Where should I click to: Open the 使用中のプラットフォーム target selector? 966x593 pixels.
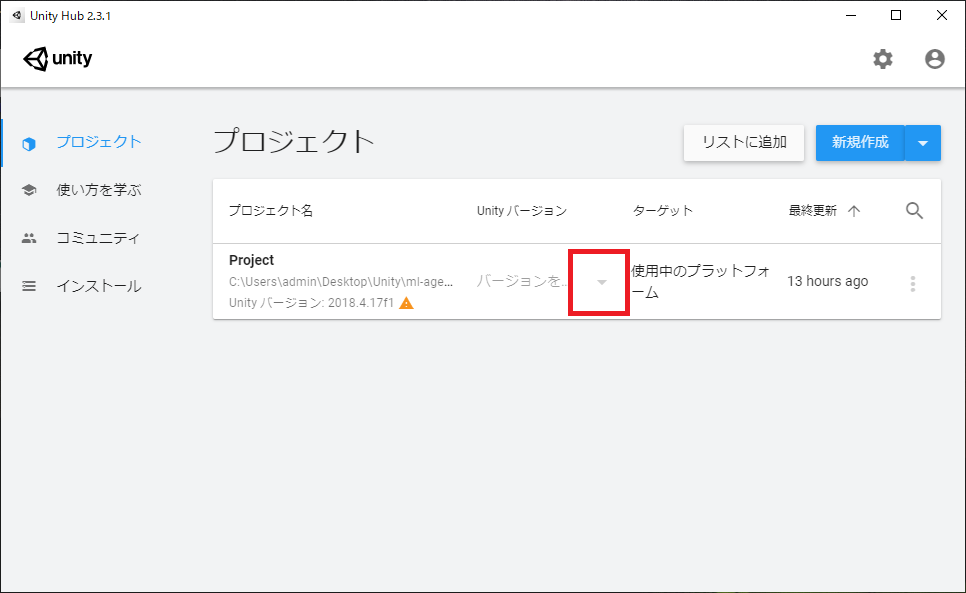[701, 281]
